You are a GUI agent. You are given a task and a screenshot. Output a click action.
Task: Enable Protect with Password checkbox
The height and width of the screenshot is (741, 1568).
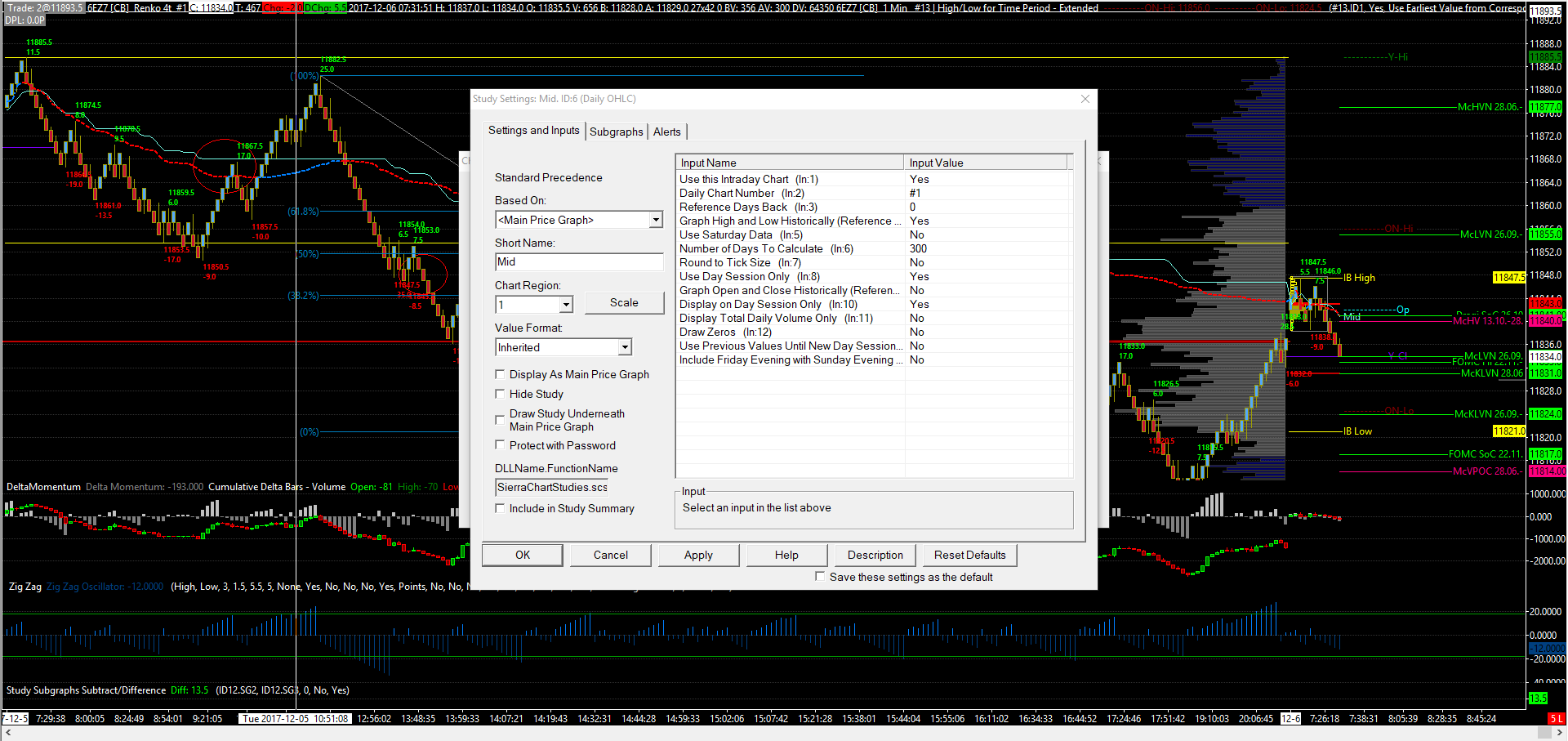[x=500, y=445]
